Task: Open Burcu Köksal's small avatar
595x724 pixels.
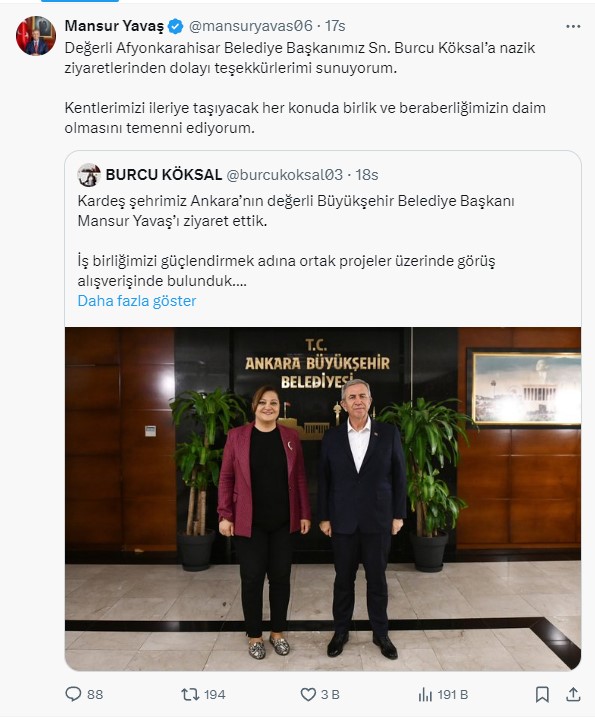Action: tap(89, 175)
